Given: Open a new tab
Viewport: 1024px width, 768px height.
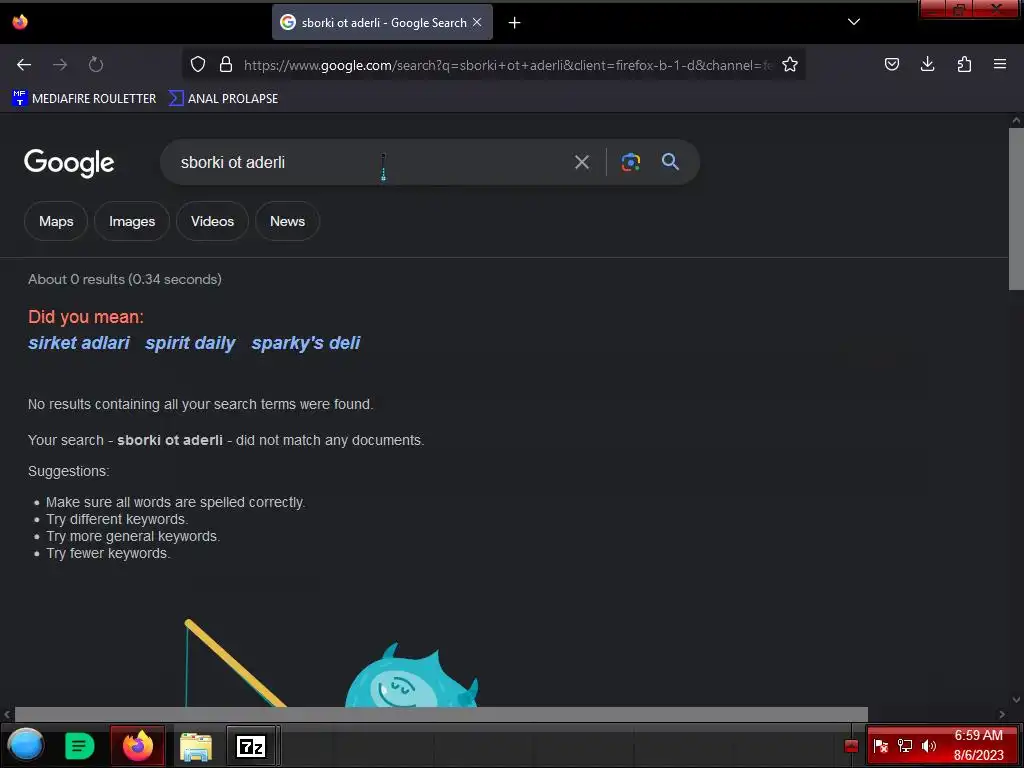Looking at the screenshot, I should tap(515, 23).
